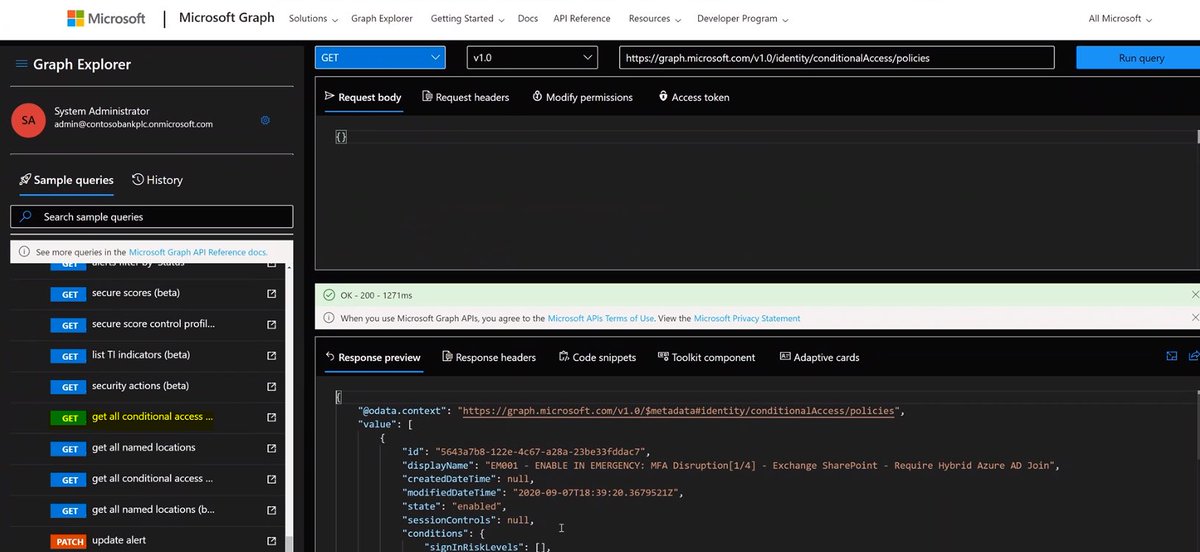
Task: Click the Microsoft logo in the header
Action: 107,19
